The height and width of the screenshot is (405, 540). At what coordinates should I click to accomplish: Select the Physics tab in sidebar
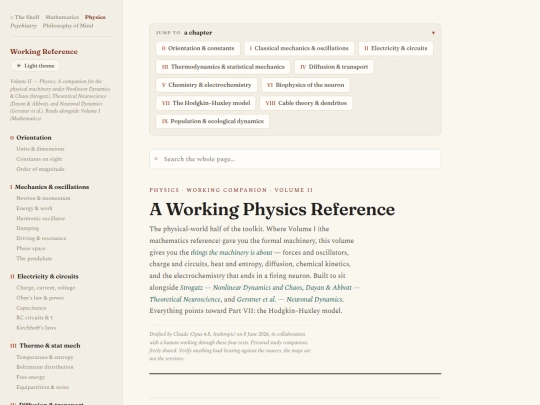tap(95, 17)
